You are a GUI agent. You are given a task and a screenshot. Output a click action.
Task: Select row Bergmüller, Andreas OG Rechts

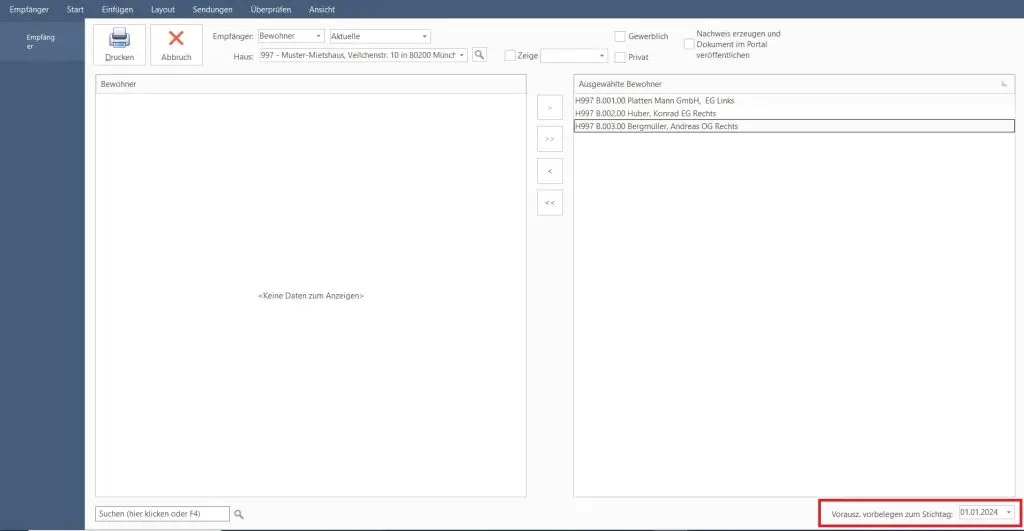(x=794, y=127)
